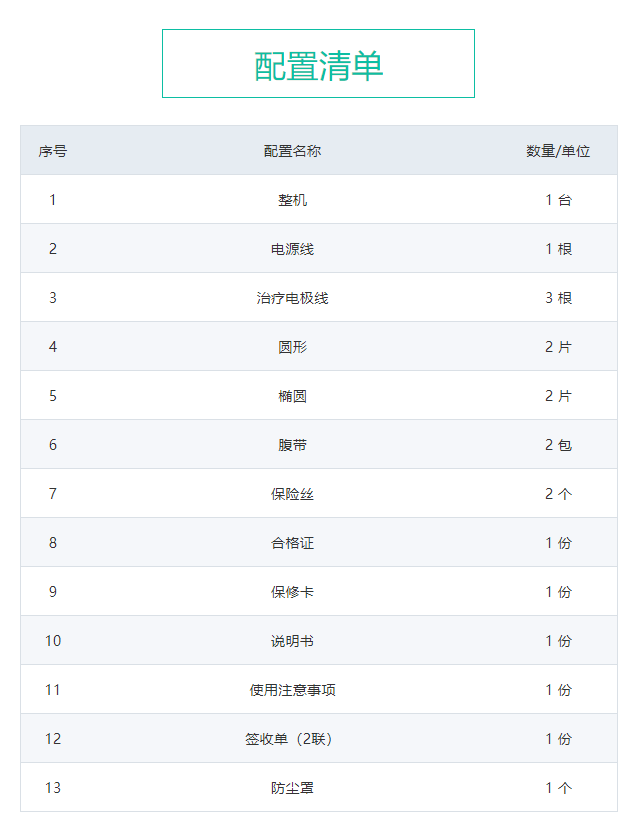Select the 说明书 name cell
Image resolution: width=639 pixels, height=822 pixels.
292,641
